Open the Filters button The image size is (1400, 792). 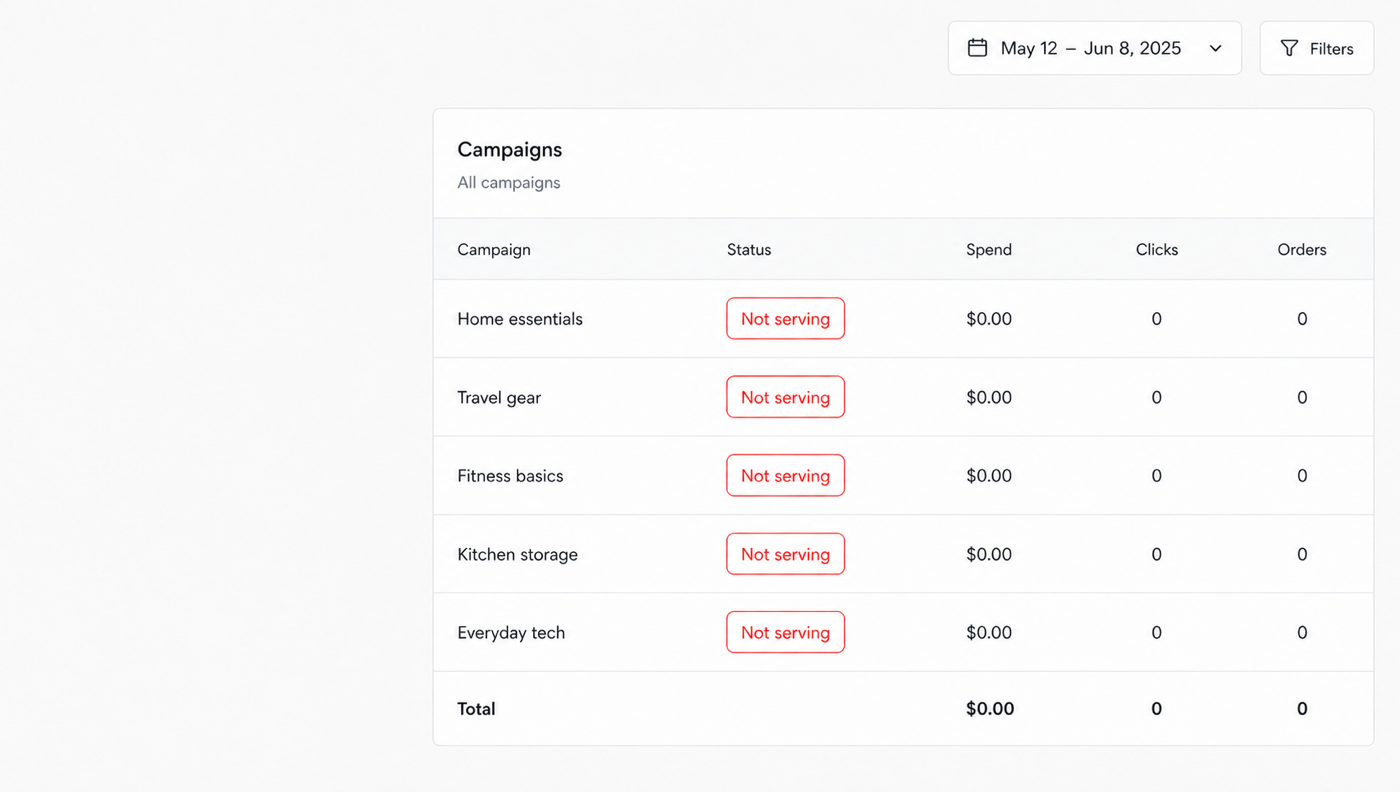point(1317,48)
